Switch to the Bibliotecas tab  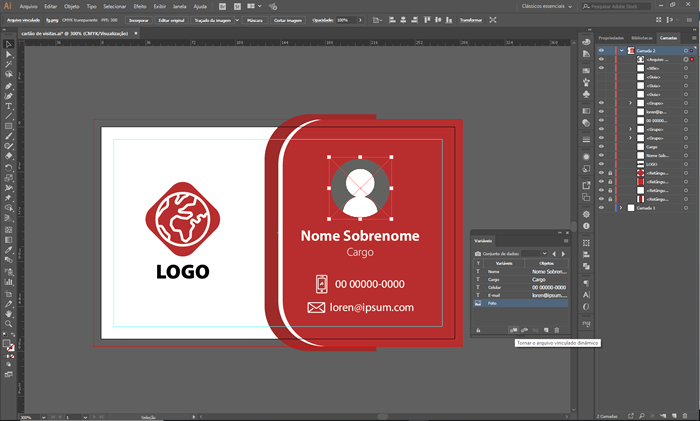click(x=642, y=38)
